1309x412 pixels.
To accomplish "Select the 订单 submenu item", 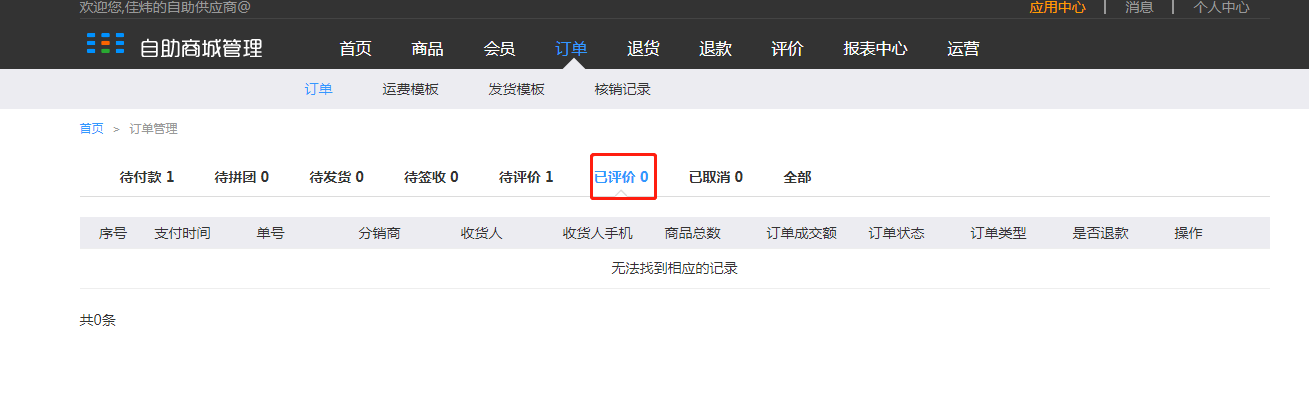I will click(319, 89).
